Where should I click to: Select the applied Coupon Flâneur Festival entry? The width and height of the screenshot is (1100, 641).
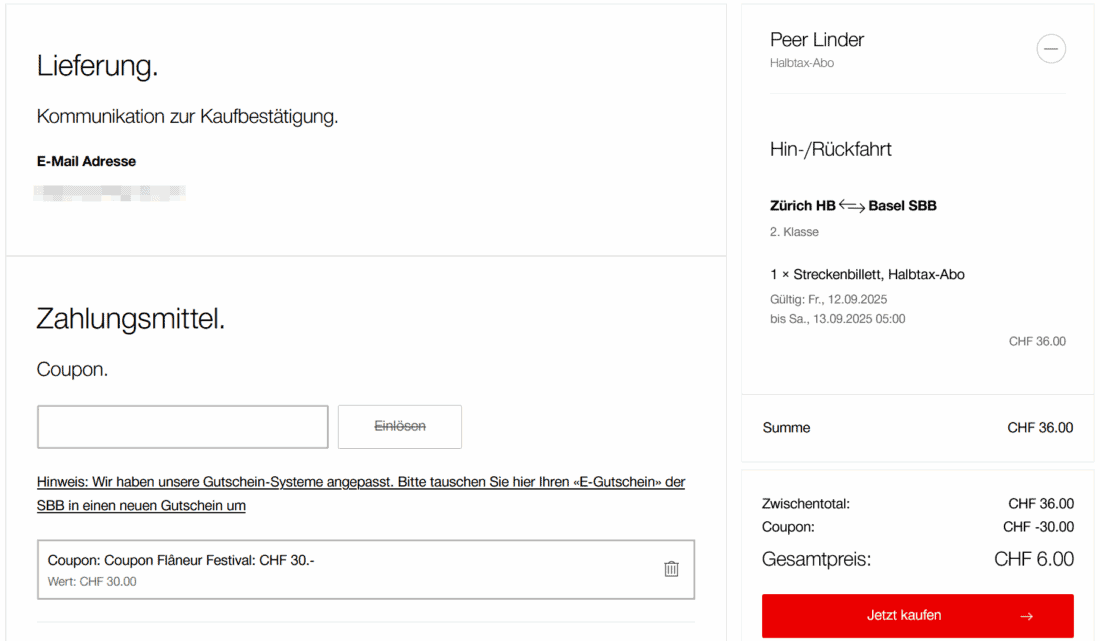click(181, 561)
